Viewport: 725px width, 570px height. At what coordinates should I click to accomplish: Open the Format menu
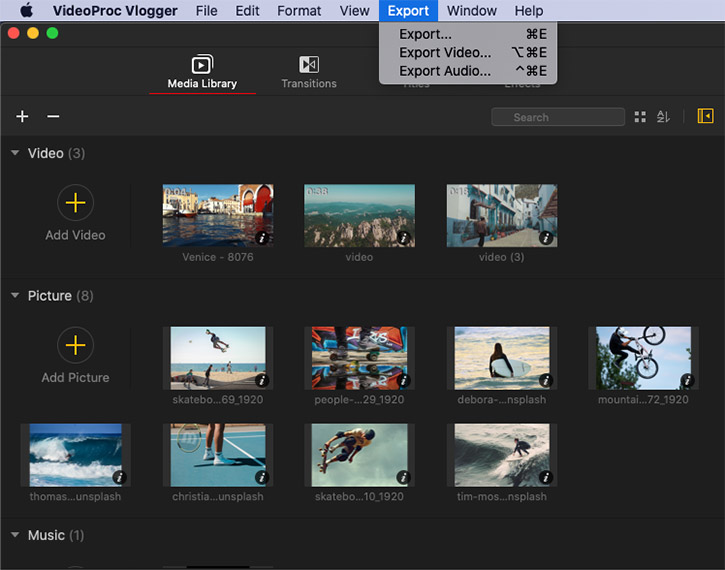click(299, 11)
